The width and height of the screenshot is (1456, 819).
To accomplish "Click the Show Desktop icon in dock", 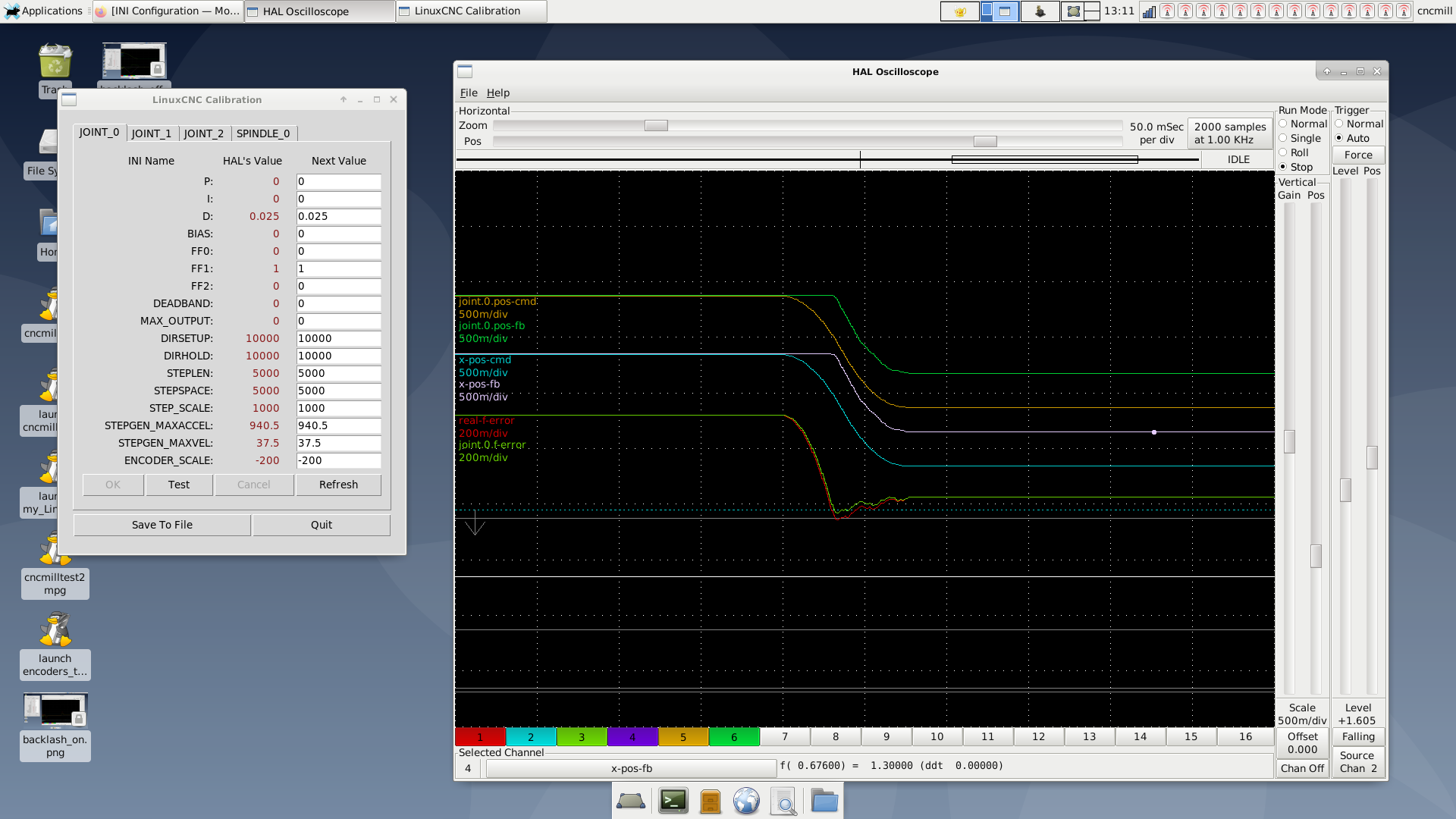I will click(x=631, y=801).
